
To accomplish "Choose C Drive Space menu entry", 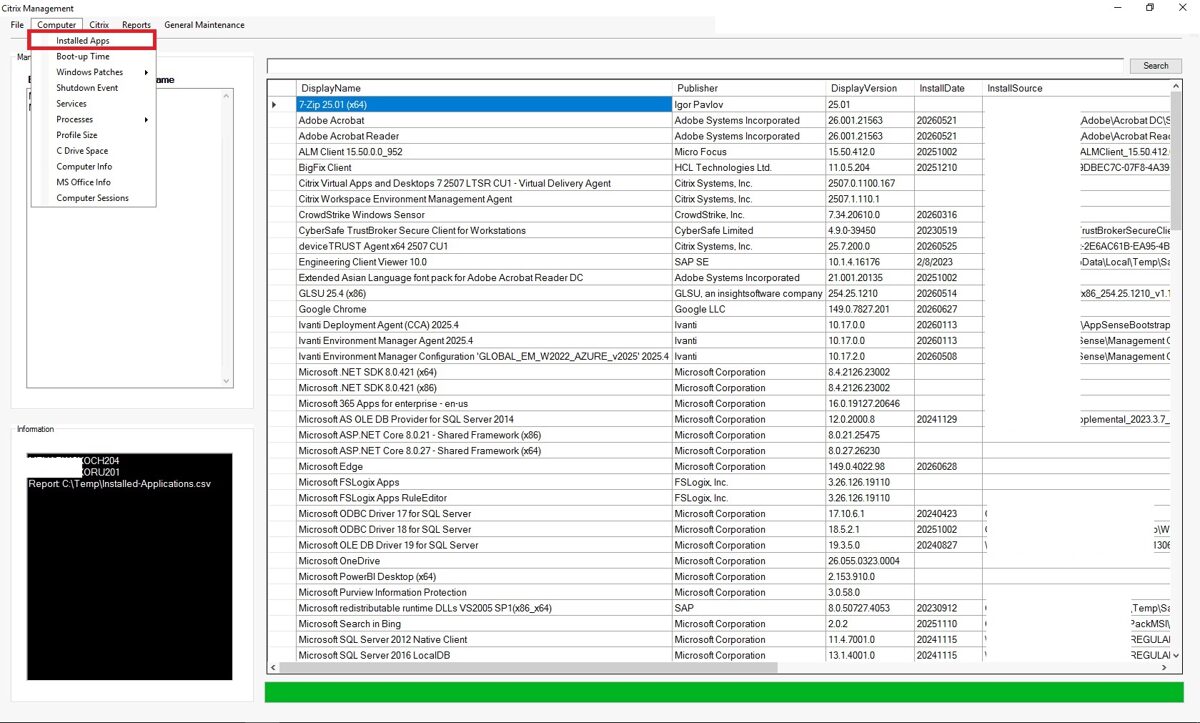I will (x=82, y=151).
